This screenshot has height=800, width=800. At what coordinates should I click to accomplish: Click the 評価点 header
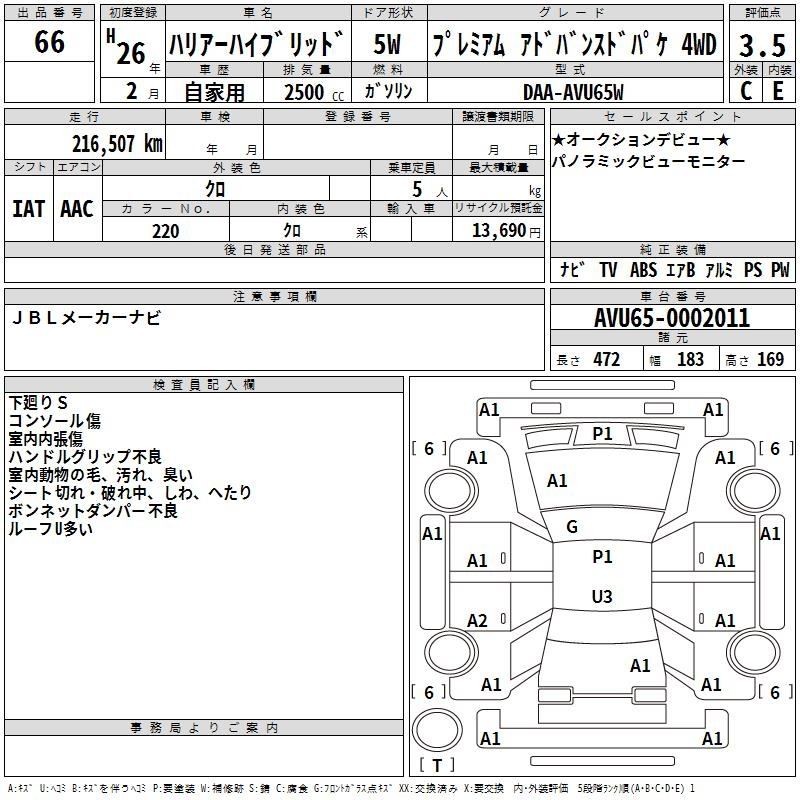pyautogui.click(x=762, y=13)
